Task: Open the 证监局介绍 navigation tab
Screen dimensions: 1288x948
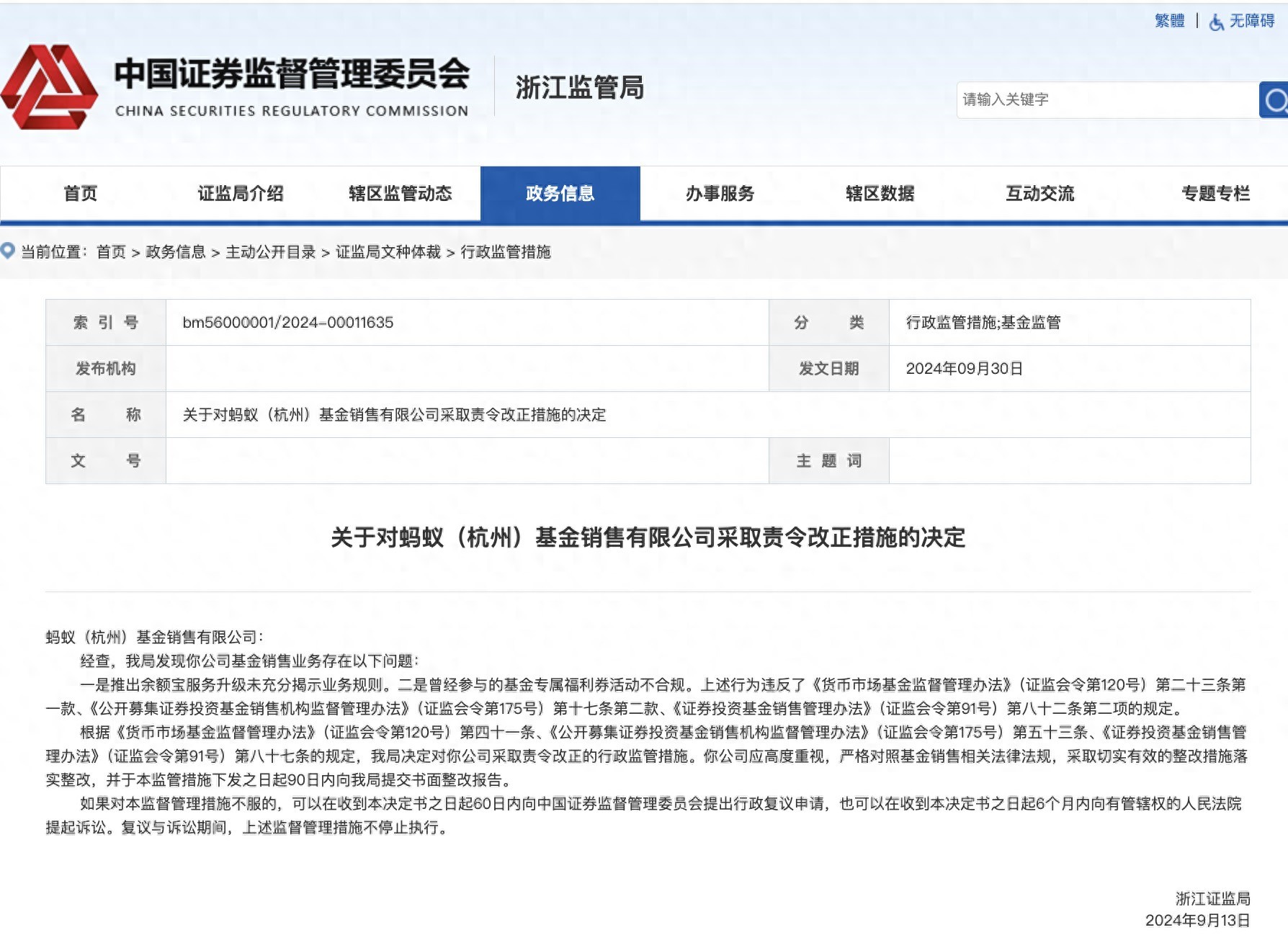Action: 240,194
